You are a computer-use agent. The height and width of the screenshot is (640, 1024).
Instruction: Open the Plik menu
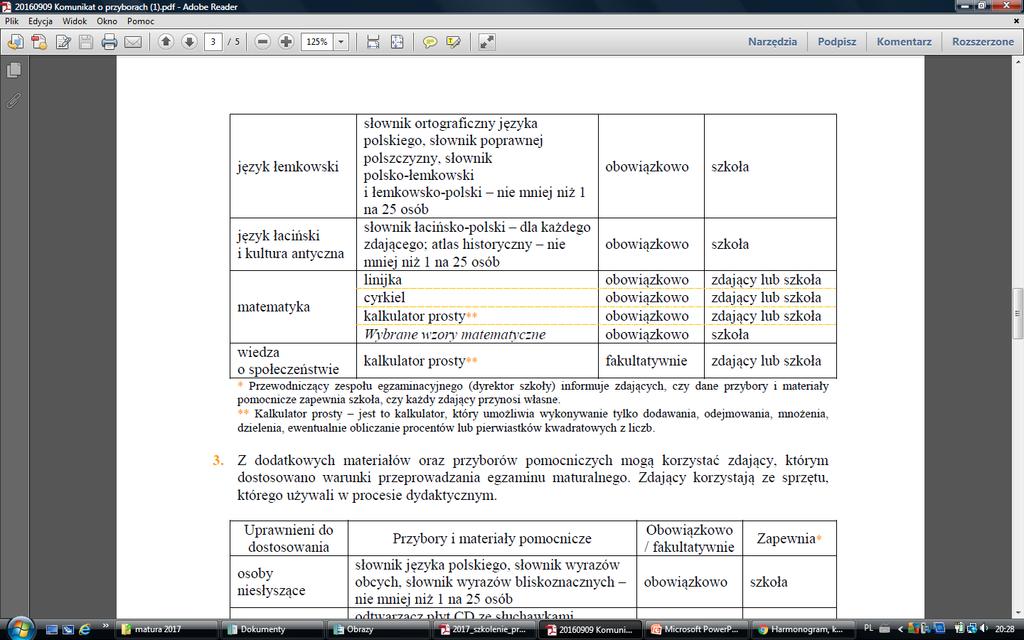[12, 21]
